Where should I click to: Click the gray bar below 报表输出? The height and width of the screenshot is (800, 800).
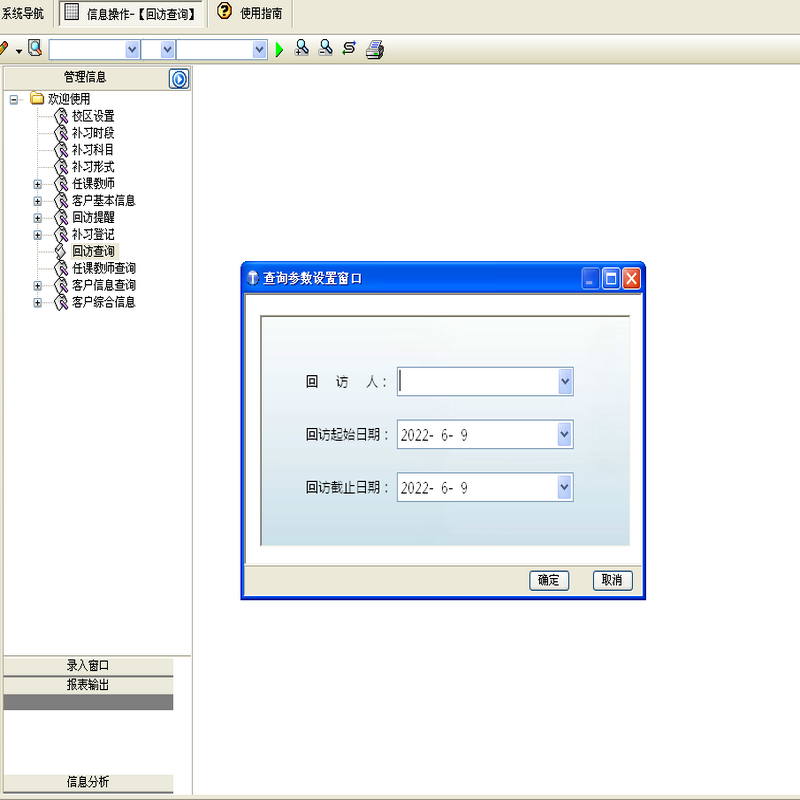(88, 702)
